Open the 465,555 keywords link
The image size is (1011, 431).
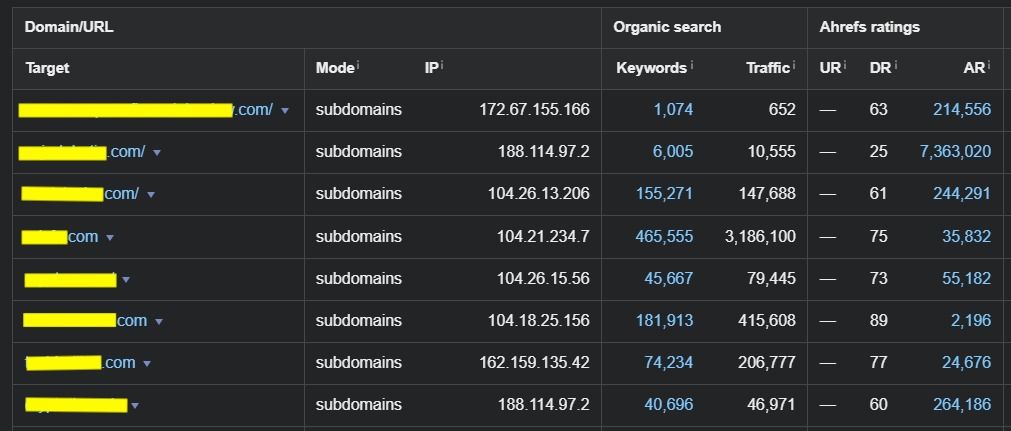pyautogui.click(x=664, y=237)
